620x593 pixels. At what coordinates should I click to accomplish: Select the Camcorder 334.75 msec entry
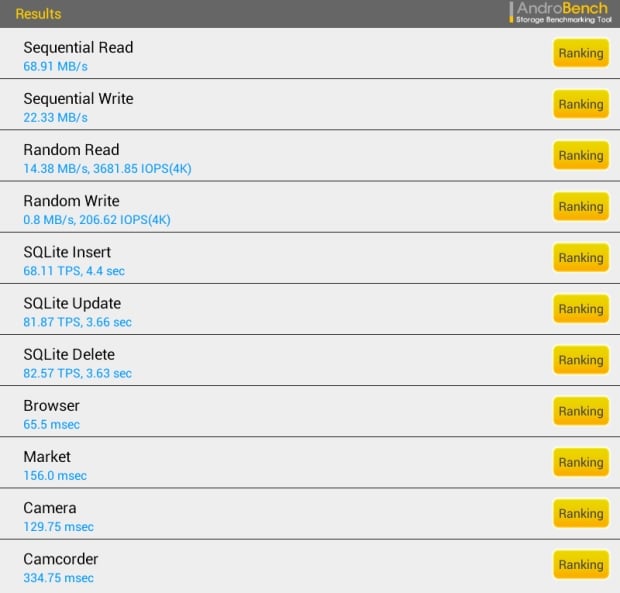coord(310,566)
